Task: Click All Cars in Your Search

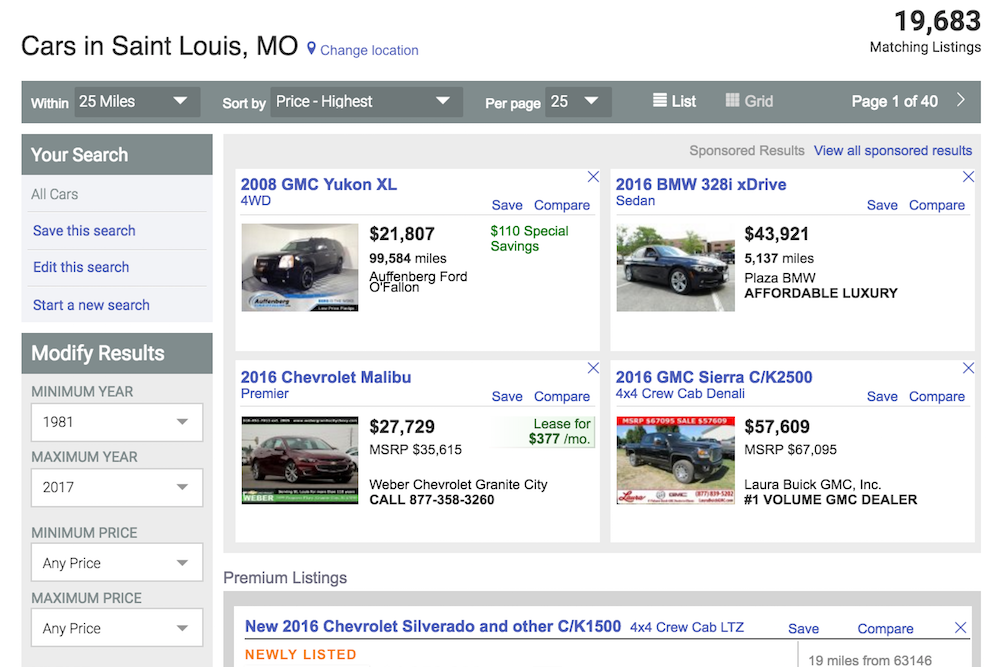Action: [x=55, y=194]
